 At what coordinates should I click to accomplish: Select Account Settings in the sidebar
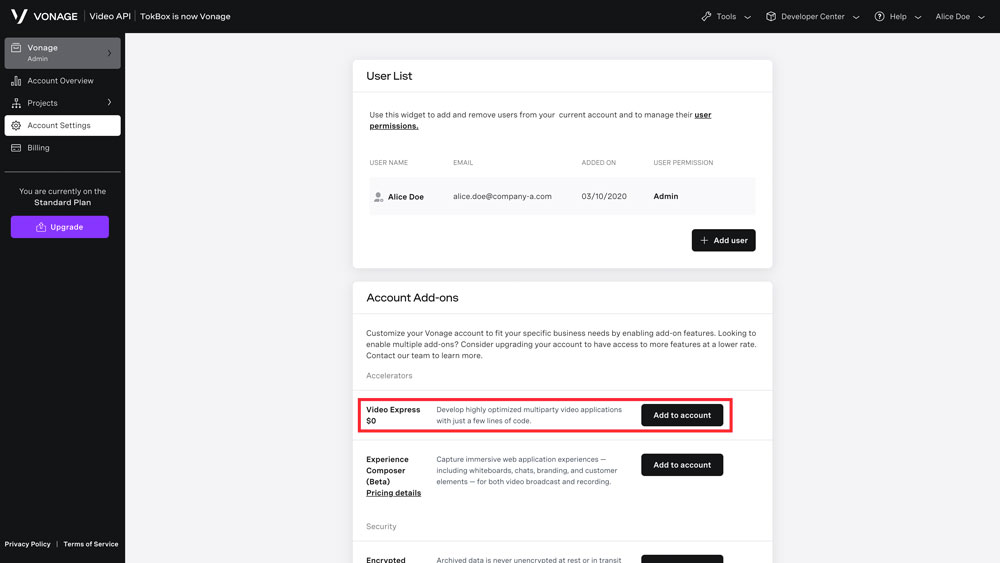point(62,126)
